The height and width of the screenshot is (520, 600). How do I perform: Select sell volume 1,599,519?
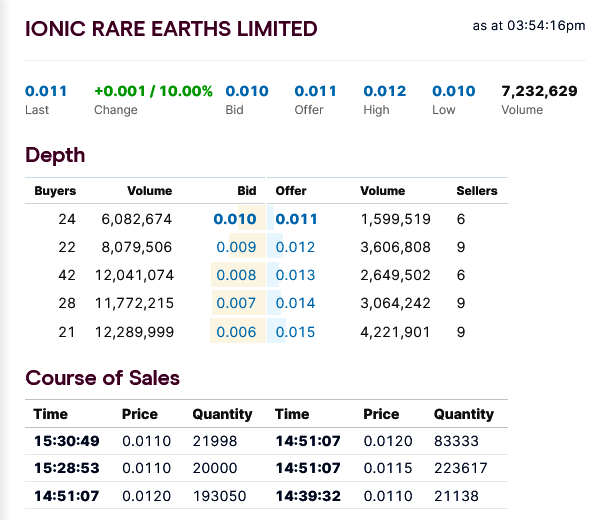(396, 219)
